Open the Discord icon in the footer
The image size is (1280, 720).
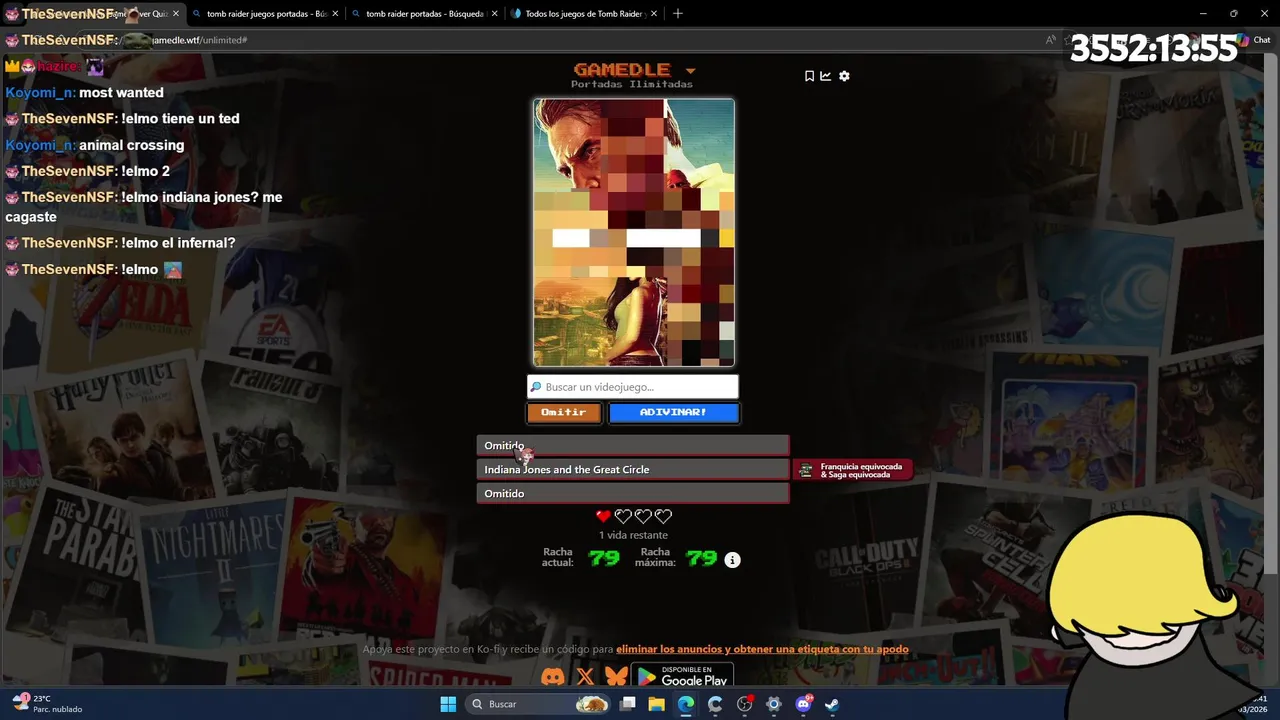point(552,677)
